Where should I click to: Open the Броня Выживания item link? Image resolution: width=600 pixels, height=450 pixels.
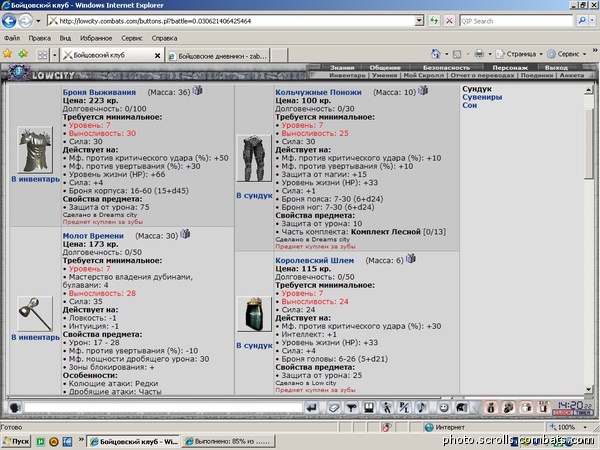pos(99,92)
